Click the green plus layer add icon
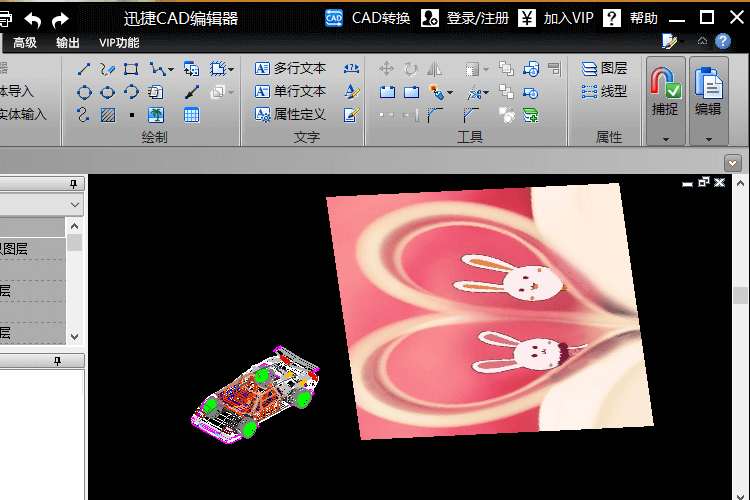The height and width of the screenshot is (500, 750). pyautogui.click(x=531, y=115)
